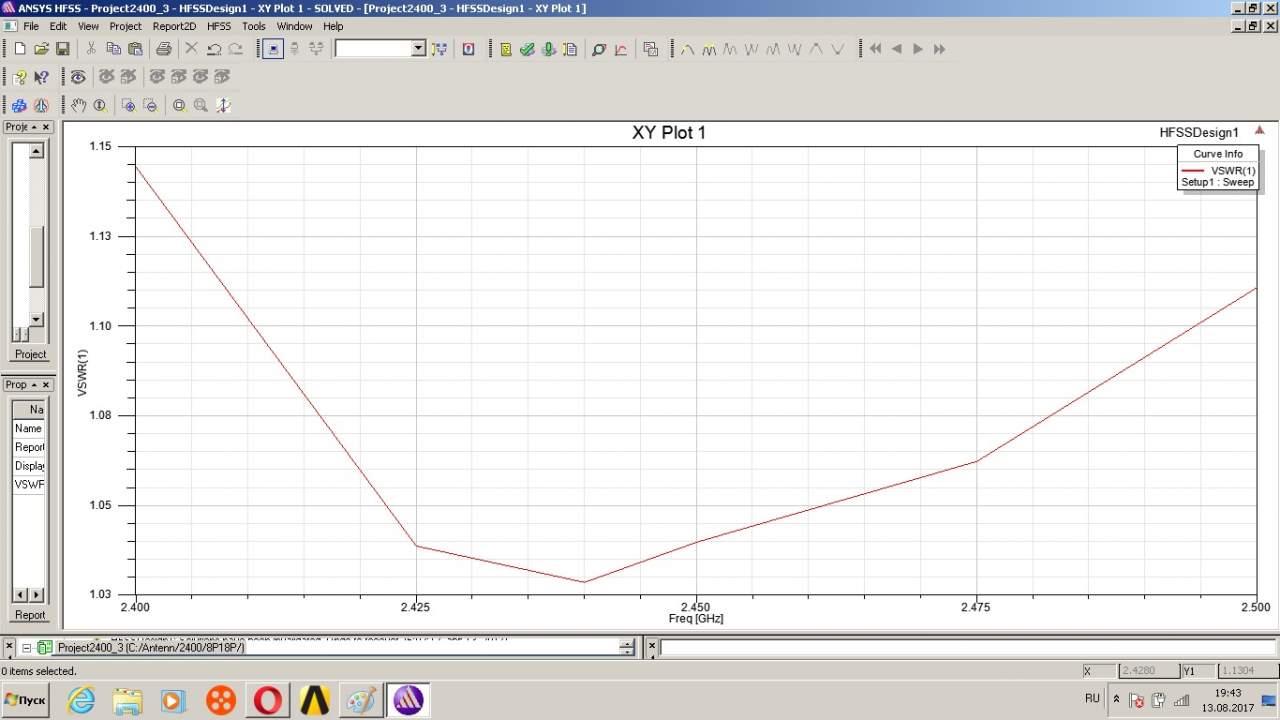Click the Open file folder icon
The height and width of the screenshot is (720, 1280).
point(41,49)
